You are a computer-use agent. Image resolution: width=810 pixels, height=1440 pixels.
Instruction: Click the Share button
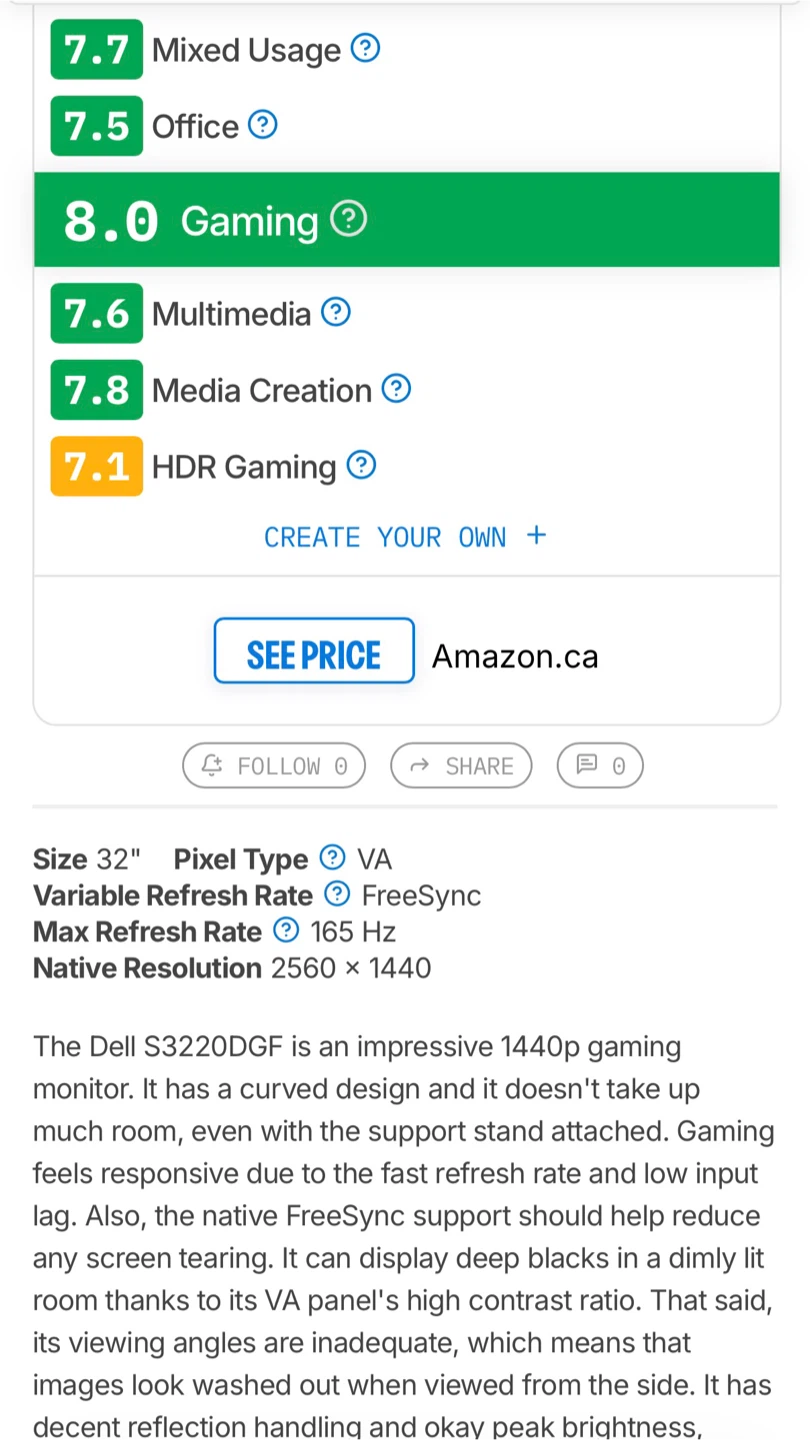(461, 766)
